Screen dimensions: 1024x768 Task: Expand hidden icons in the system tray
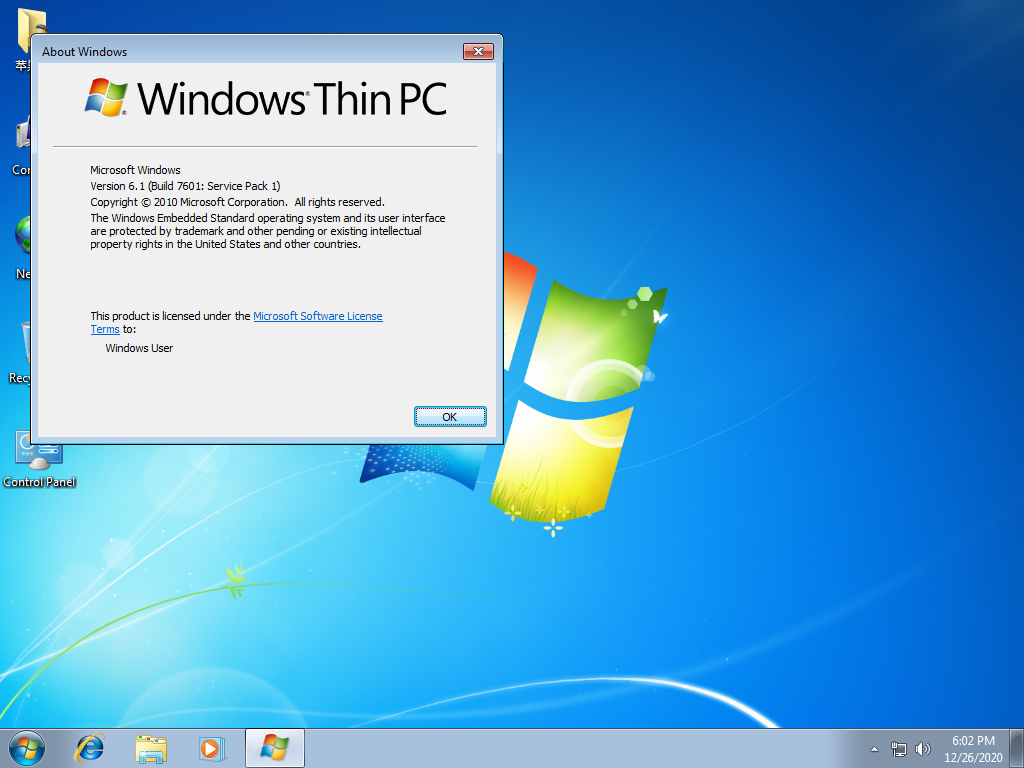pyautogui.click(x=874, y=748)
